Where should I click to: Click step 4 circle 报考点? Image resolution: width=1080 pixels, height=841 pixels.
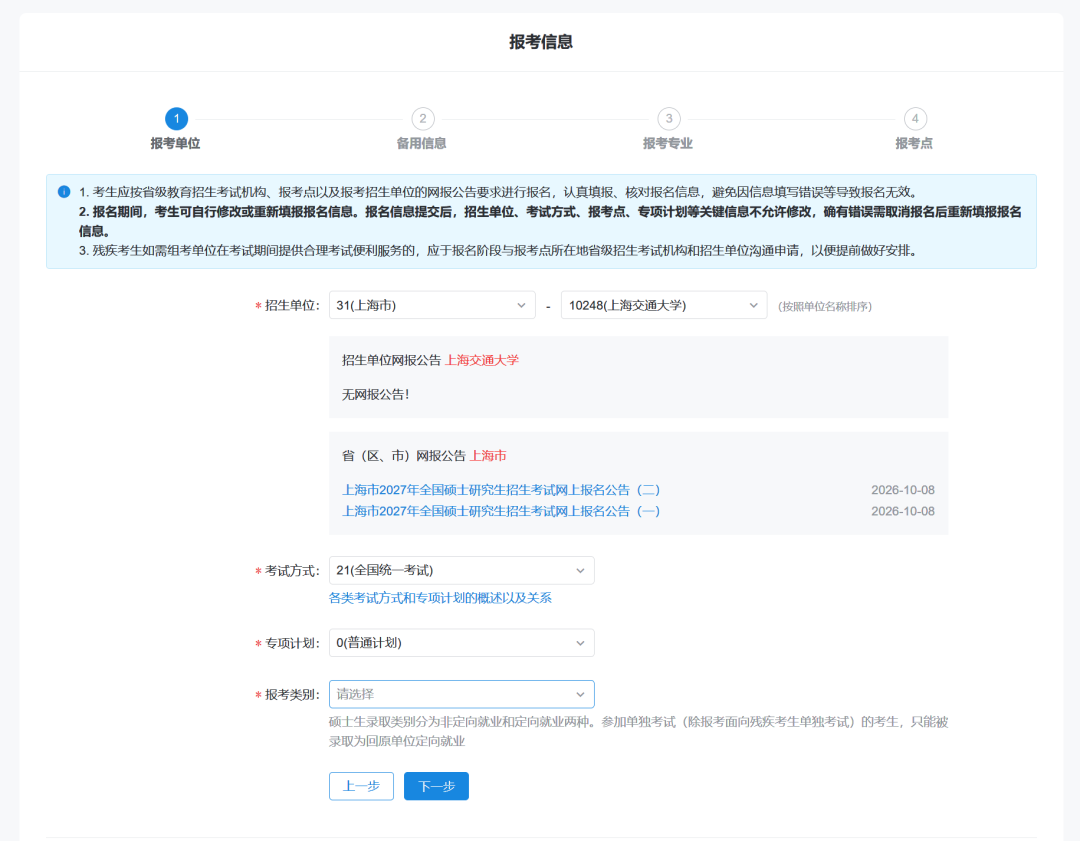(x=915, y=118)
